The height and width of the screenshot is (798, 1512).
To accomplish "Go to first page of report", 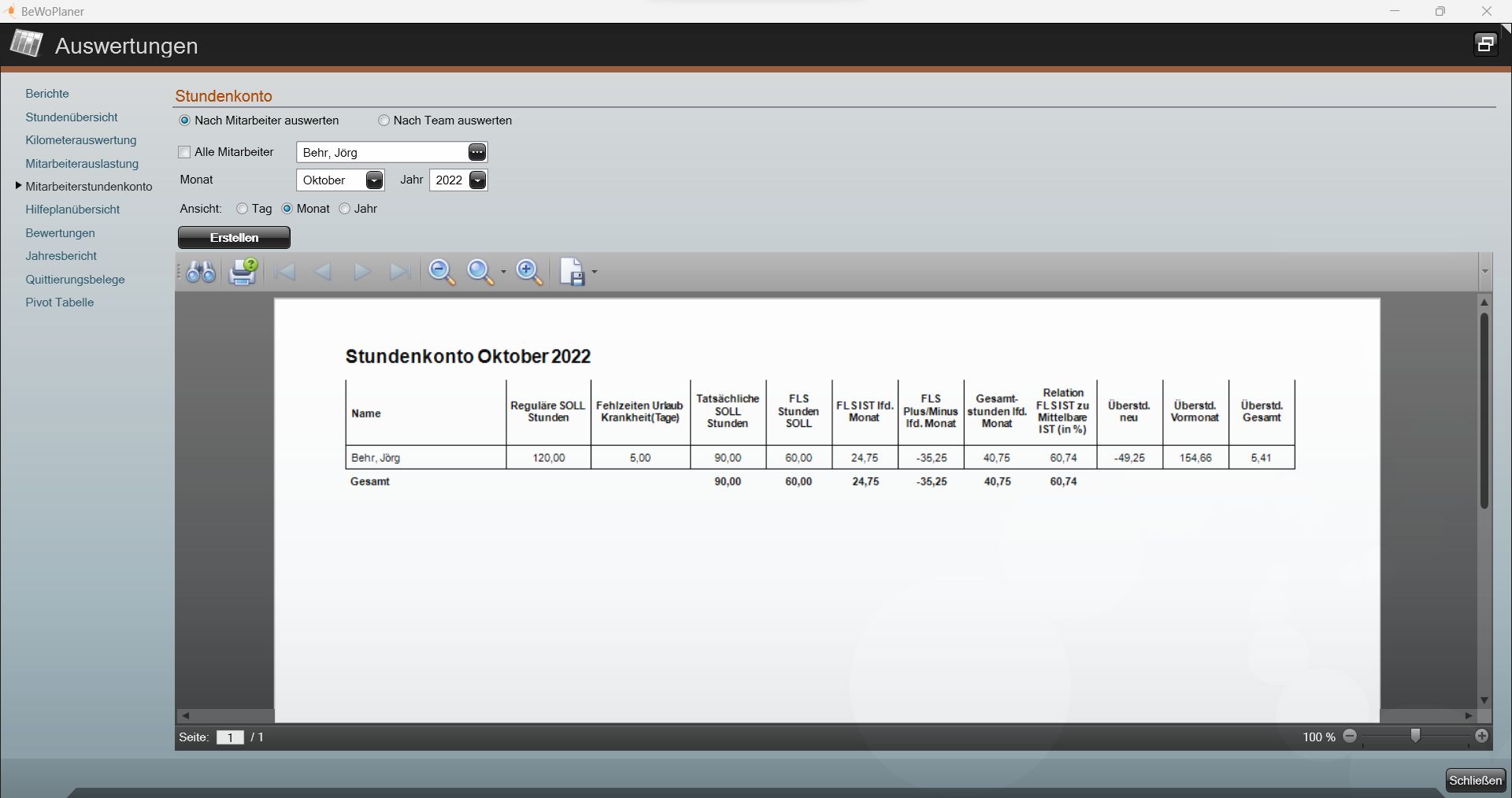I will coord(284,273).
